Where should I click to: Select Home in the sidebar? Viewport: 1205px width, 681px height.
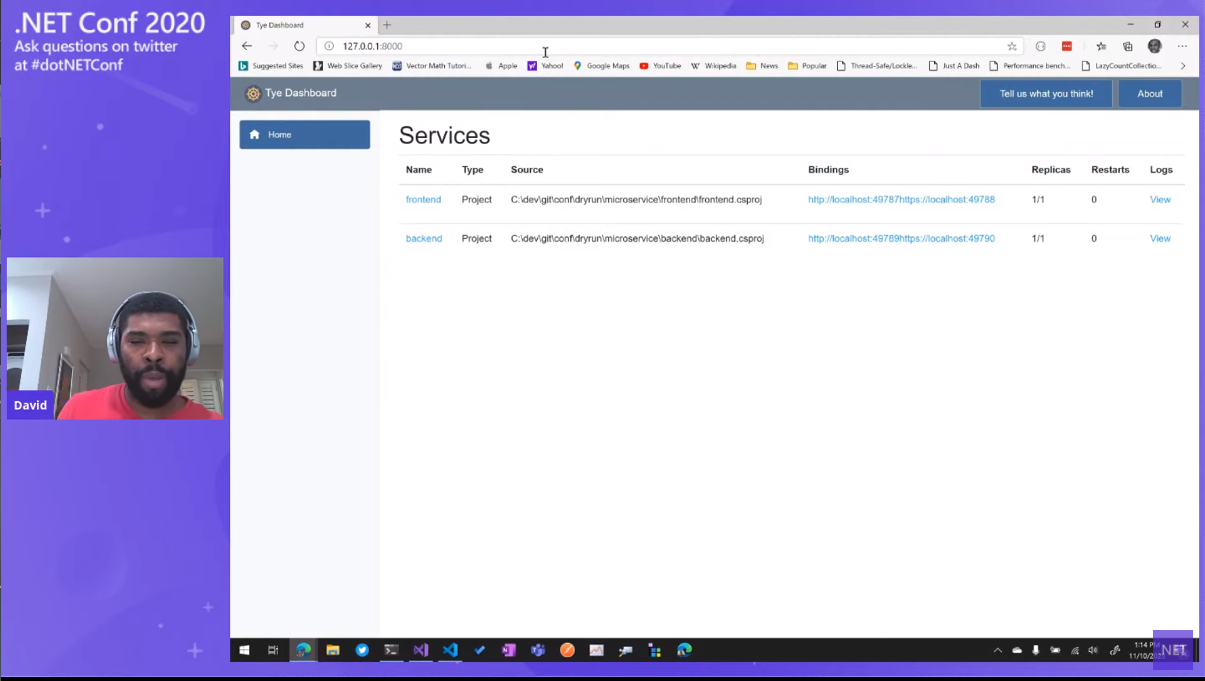point(304,135)
